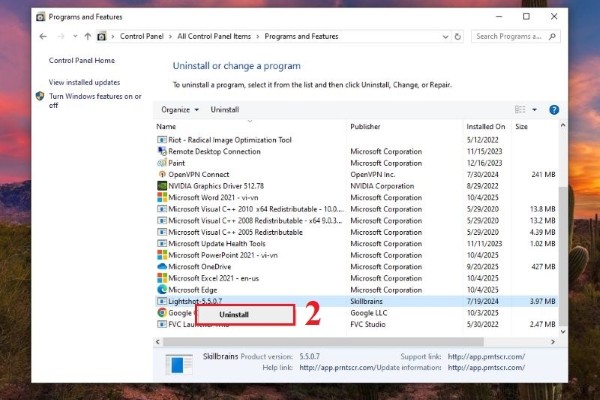Click the Forward navigation arrow
The height and width of the screenshot is (400, 600).
pyautogui.click(x=60, y=36)
